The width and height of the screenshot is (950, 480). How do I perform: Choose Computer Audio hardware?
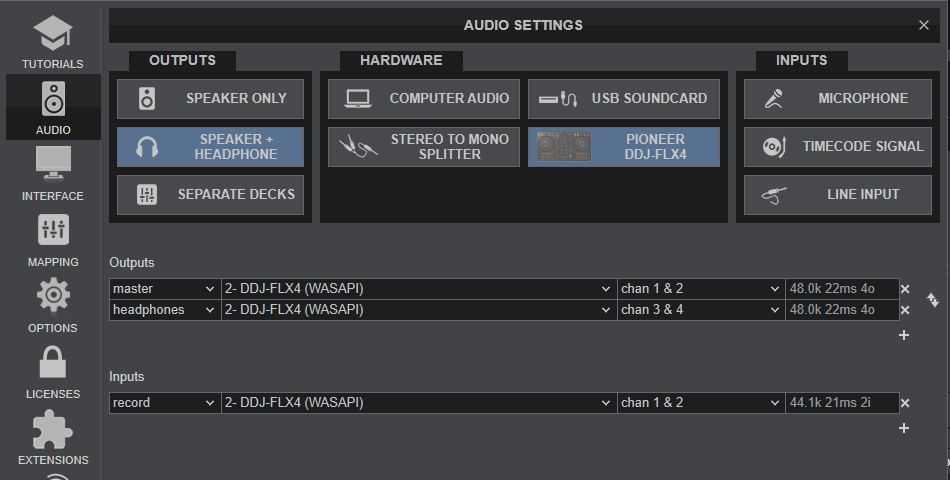pos(424,99)
